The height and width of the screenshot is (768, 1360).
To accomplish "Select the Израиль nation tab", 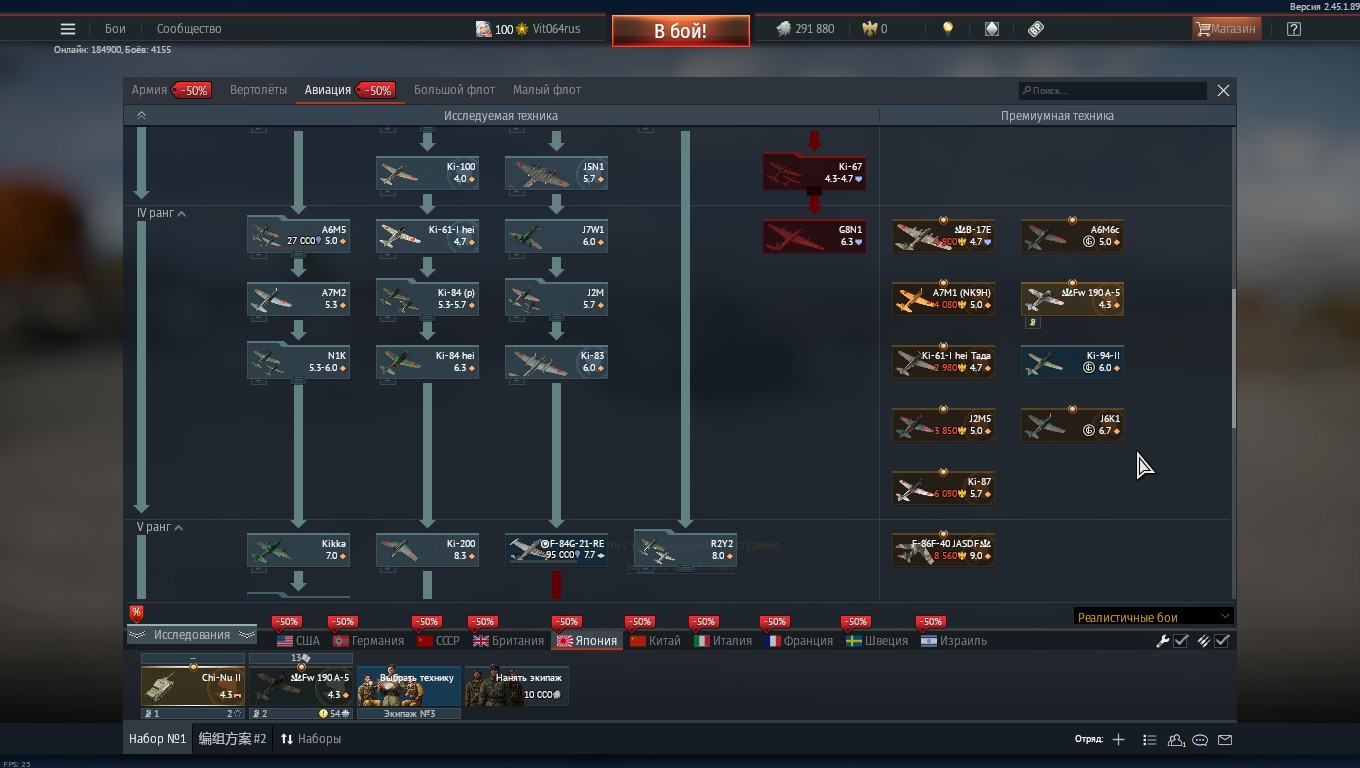I will coord(954,641).
